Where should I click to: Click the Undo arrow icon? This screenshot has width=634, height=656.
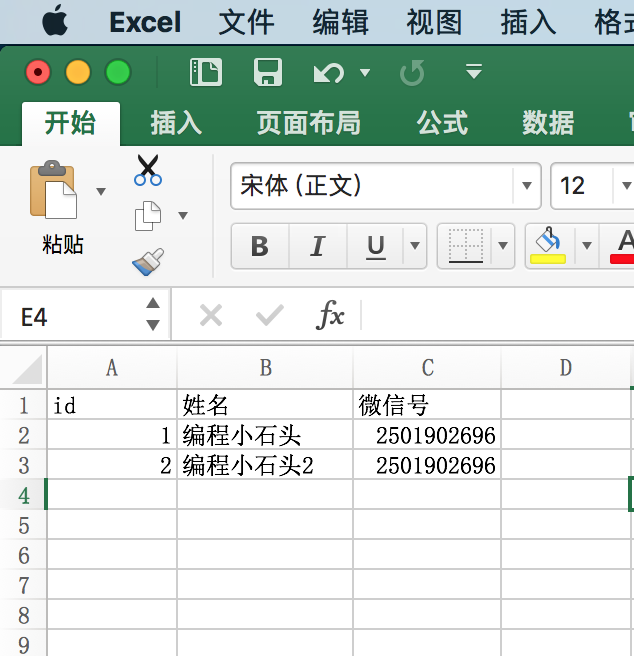329,73
